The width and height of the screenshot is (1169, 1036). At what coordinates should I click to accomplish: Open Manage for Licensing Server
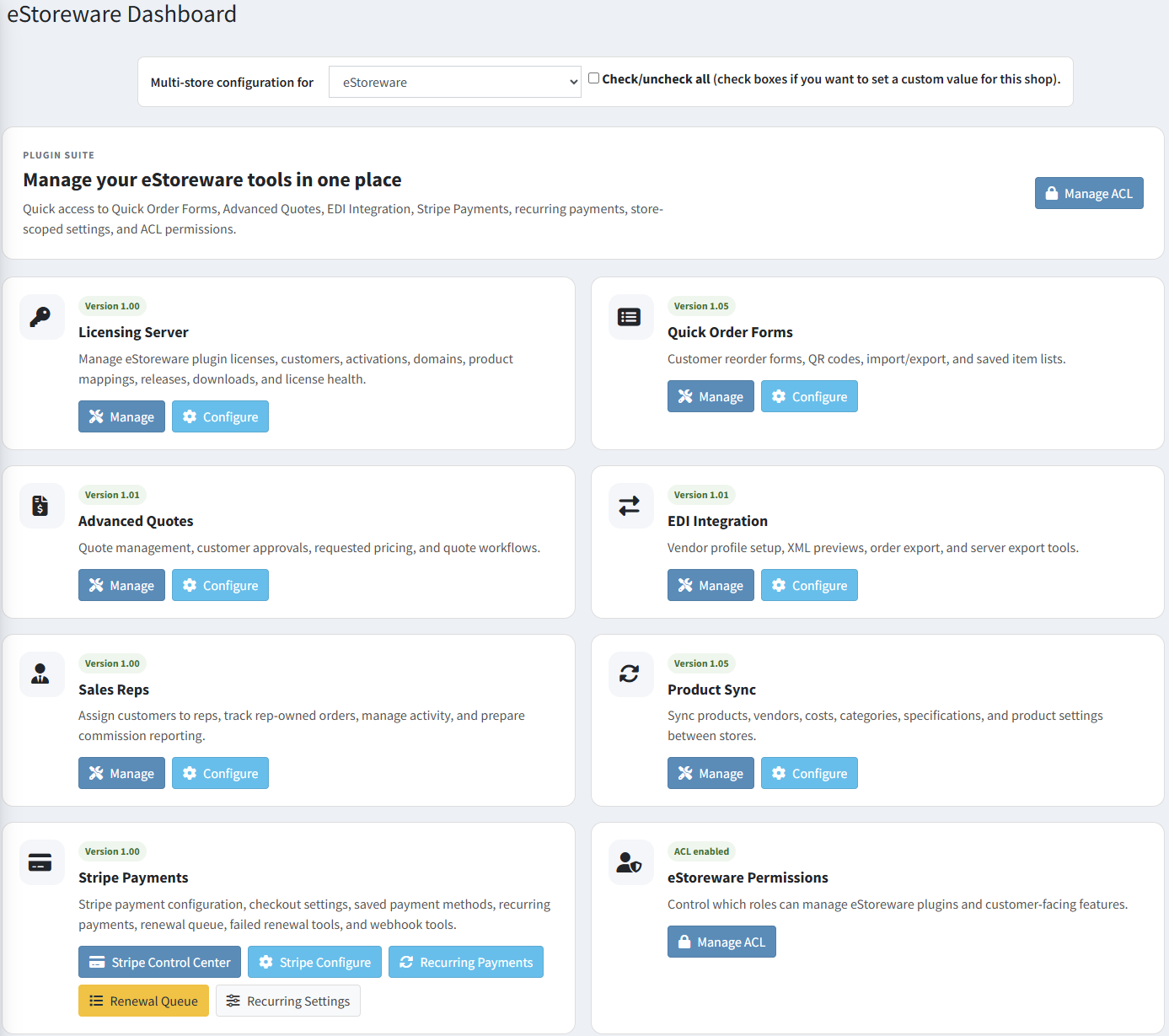point(121,416)
